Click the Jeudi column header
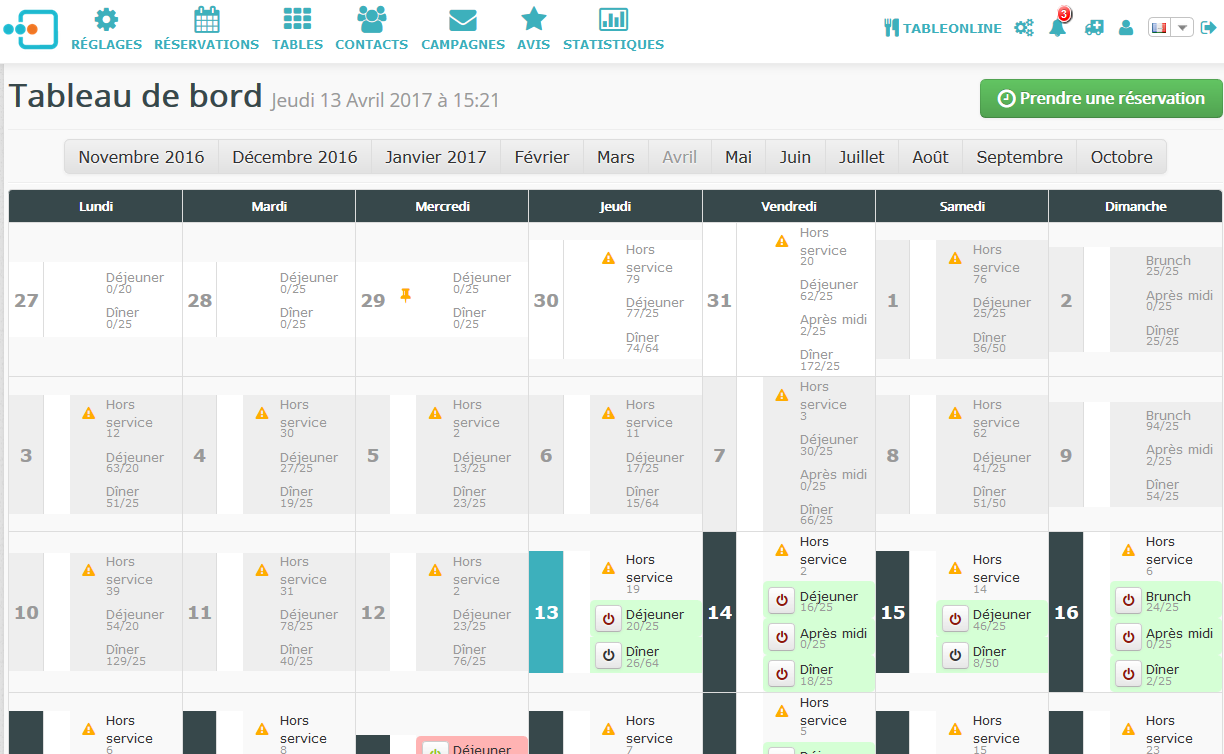1224x754 pixels. (x=615, y=206)
